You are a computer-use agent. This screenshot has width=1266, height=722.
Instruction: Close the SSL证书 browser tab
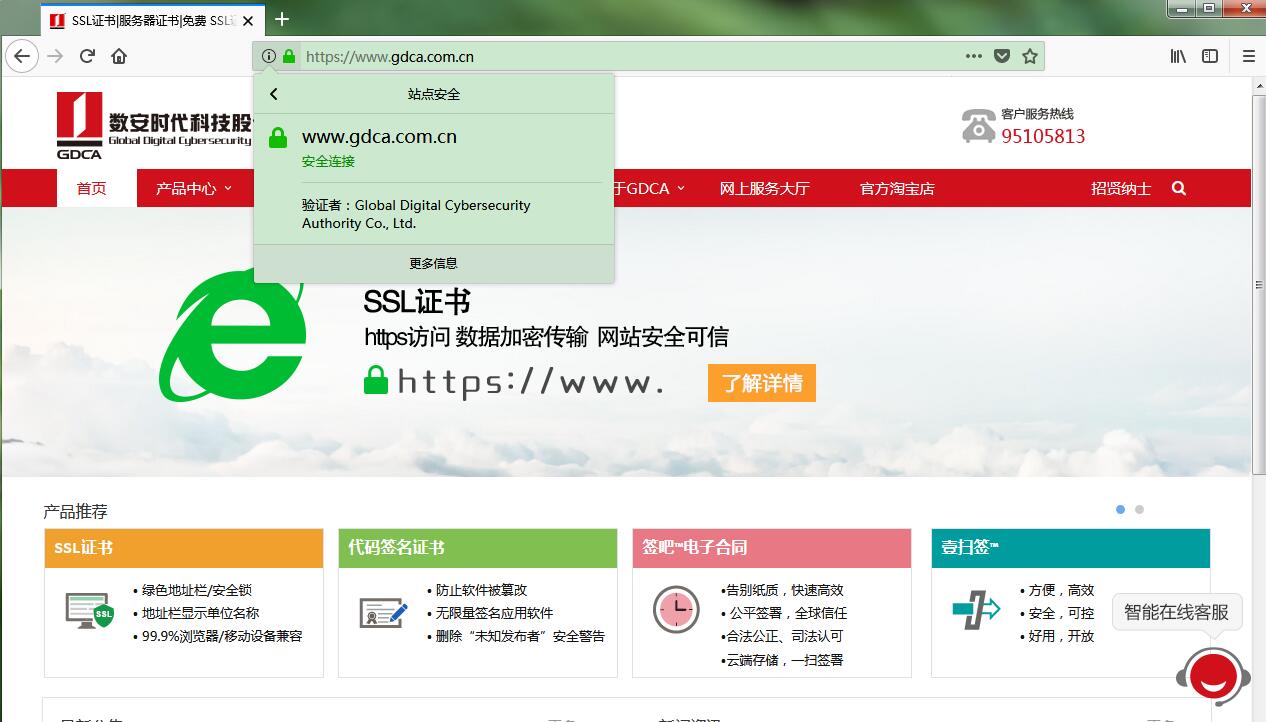tap(248, 20)
